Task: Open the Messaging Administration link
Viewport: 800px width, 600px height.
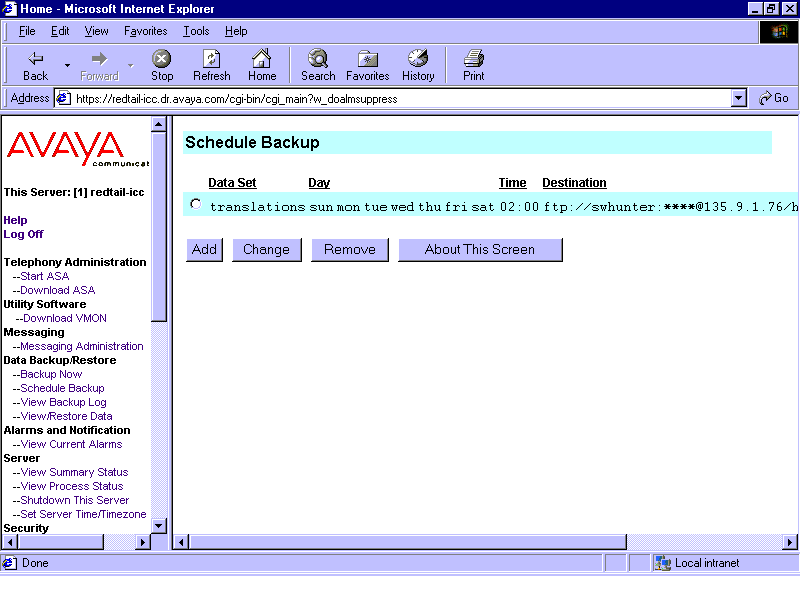Action: coord(82,346)
